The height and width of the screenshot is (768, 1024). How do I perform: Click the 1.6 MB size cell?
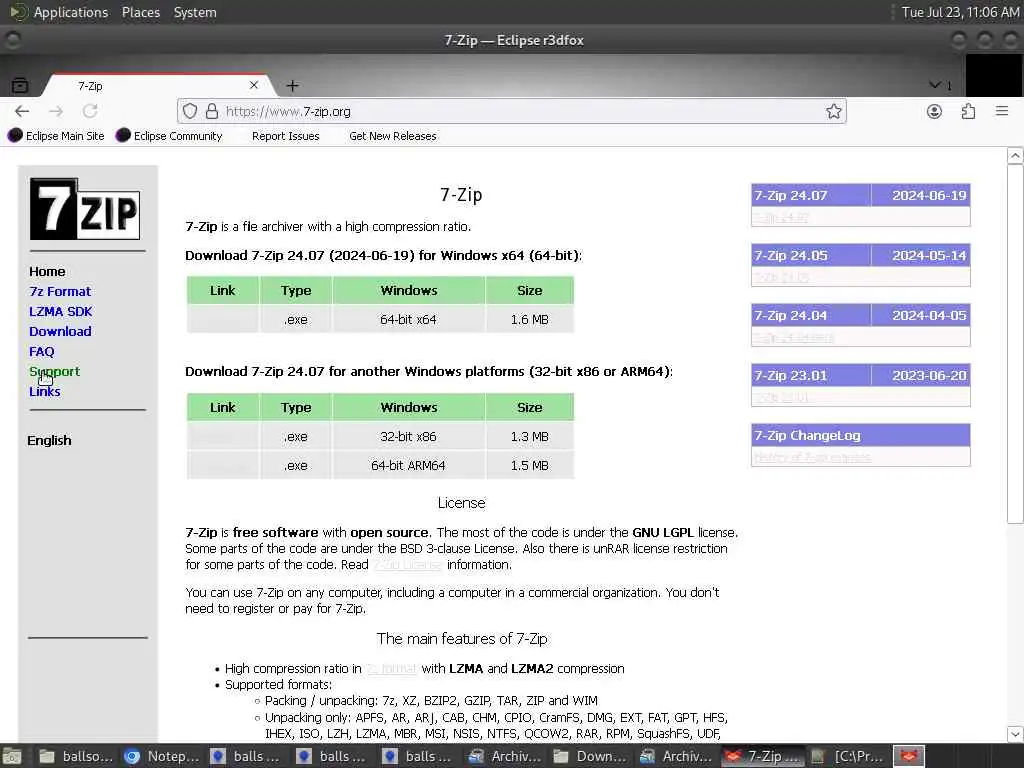pyautogui.click(x=530, y=319)
